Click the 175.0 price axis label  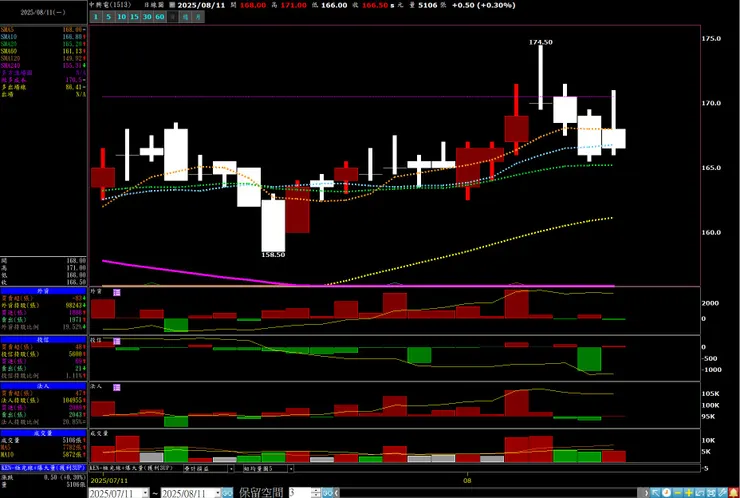pyautogui.click(x=711, y=39)
